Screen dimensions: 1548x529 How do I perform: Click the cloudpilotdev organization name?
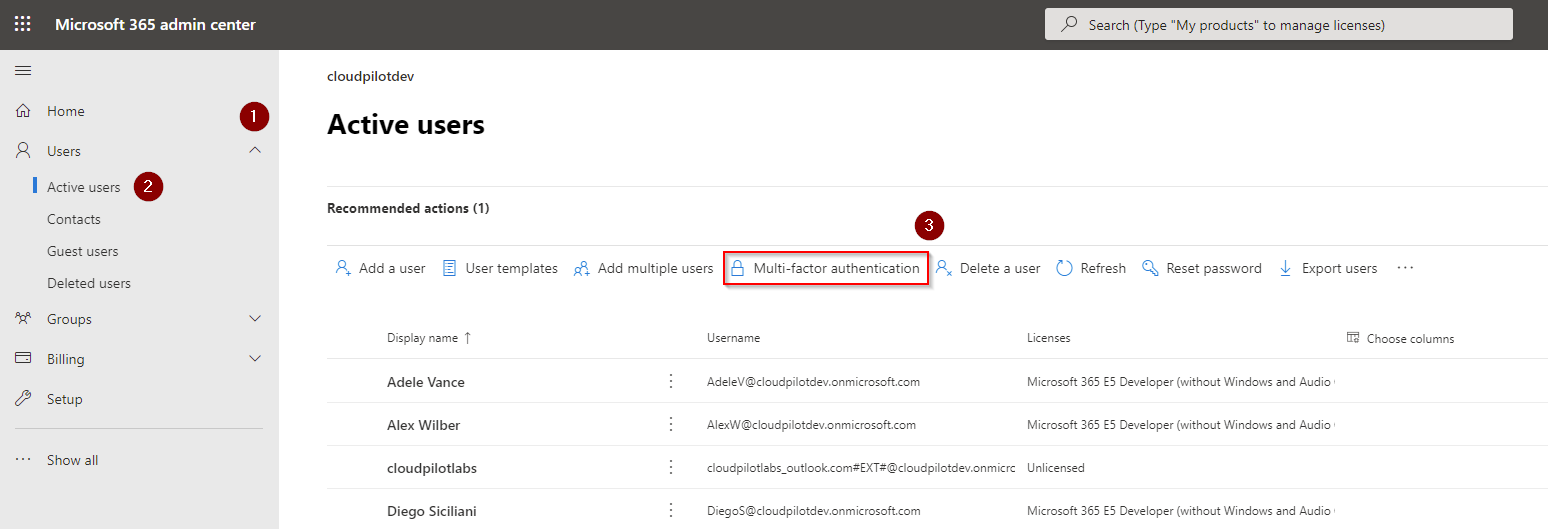(x=371, y=76)
